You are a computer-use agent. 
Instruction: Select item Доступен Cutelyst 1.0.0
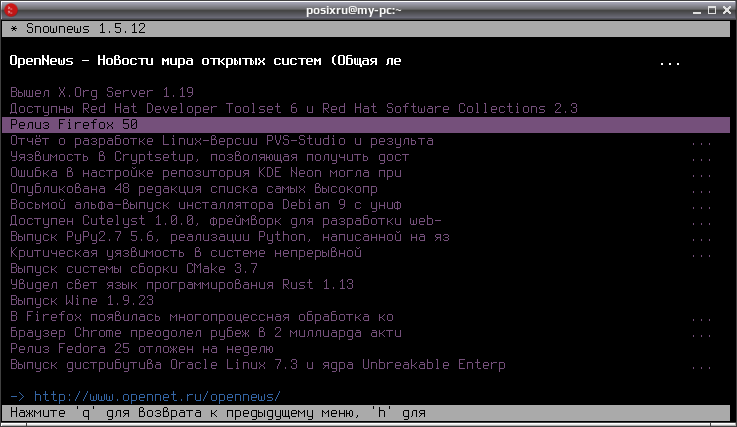226,221
